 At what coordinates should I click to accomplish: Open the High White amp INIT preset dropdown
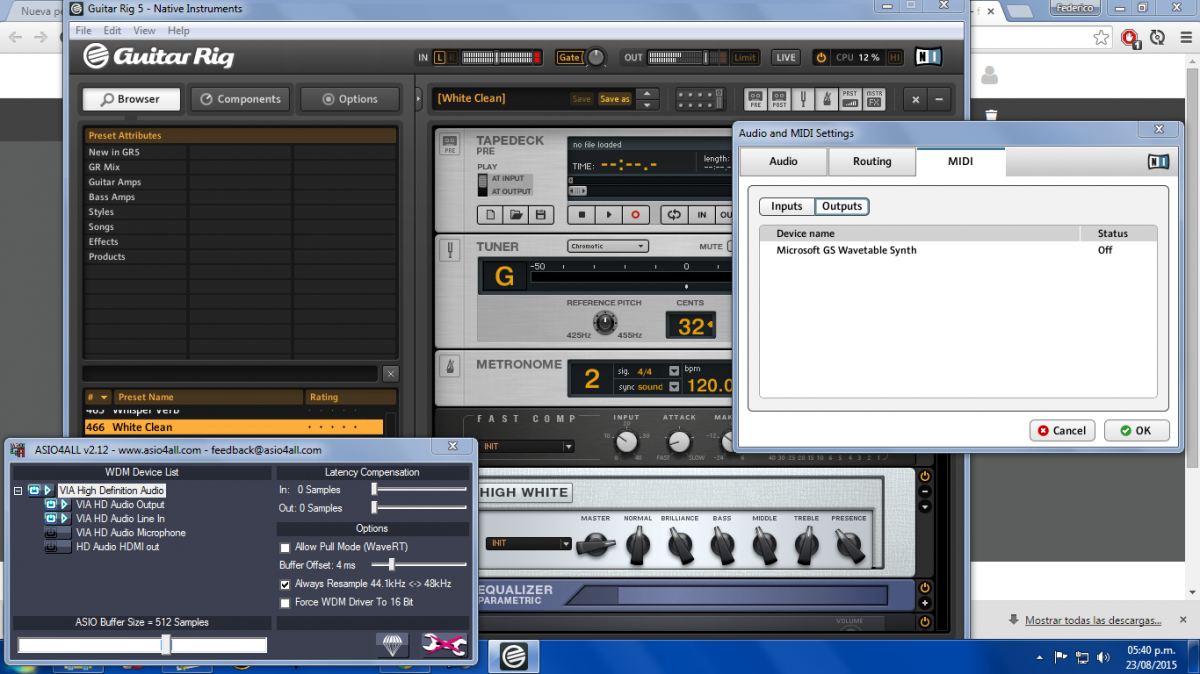(529, 544)
